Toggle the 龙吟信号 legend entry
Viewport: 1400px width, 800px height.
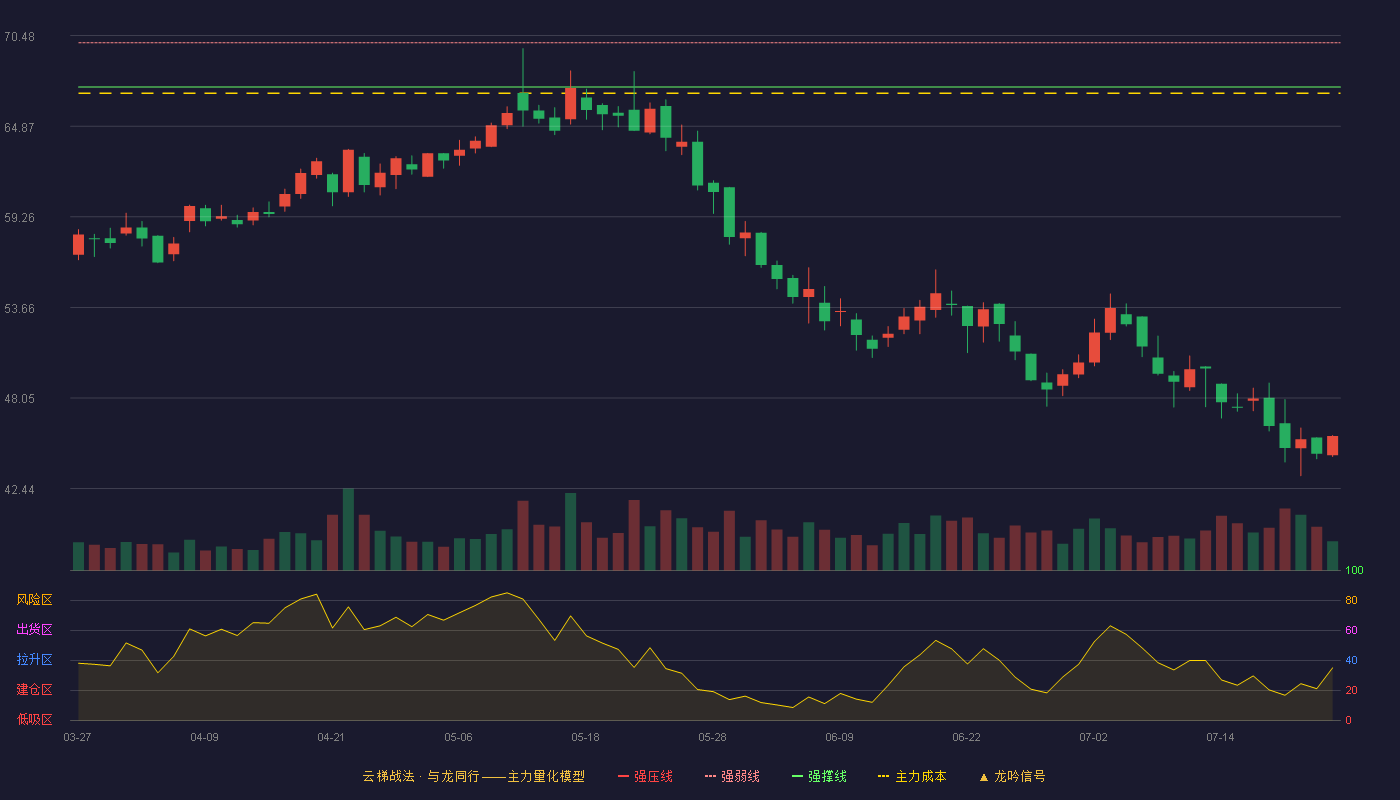pyautogui.click(x=1012, y=776)
